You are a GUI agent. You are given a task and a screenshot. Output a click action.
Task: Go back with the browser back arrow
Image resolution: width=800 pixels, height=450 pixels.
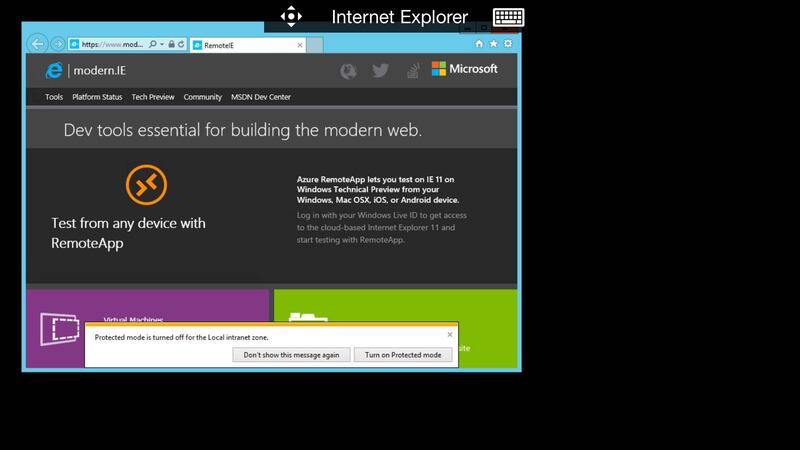tap(37, 44)
